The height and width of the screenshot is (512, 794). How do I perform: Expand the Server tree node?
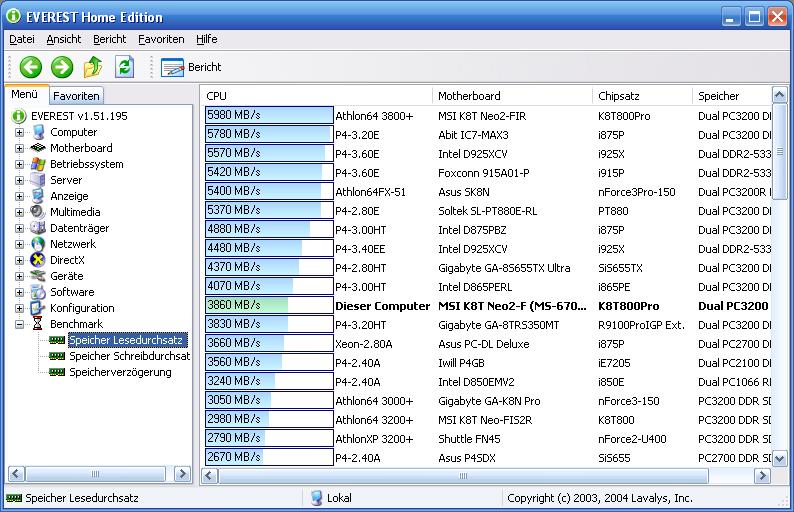[x=19, y=180]
